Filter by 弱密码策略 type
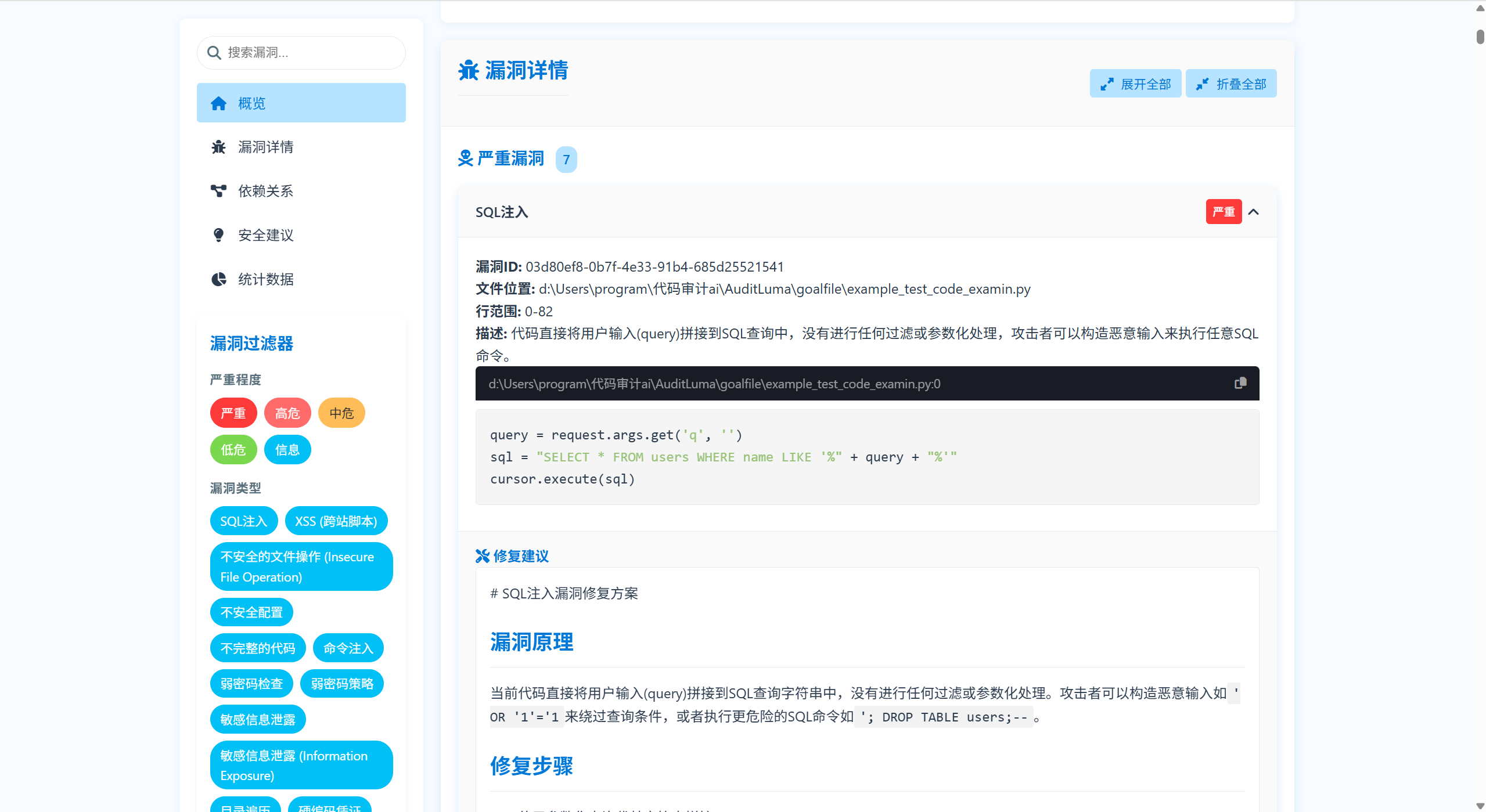The height and width of the screenshot is (812, 1486). pos(342,684)
